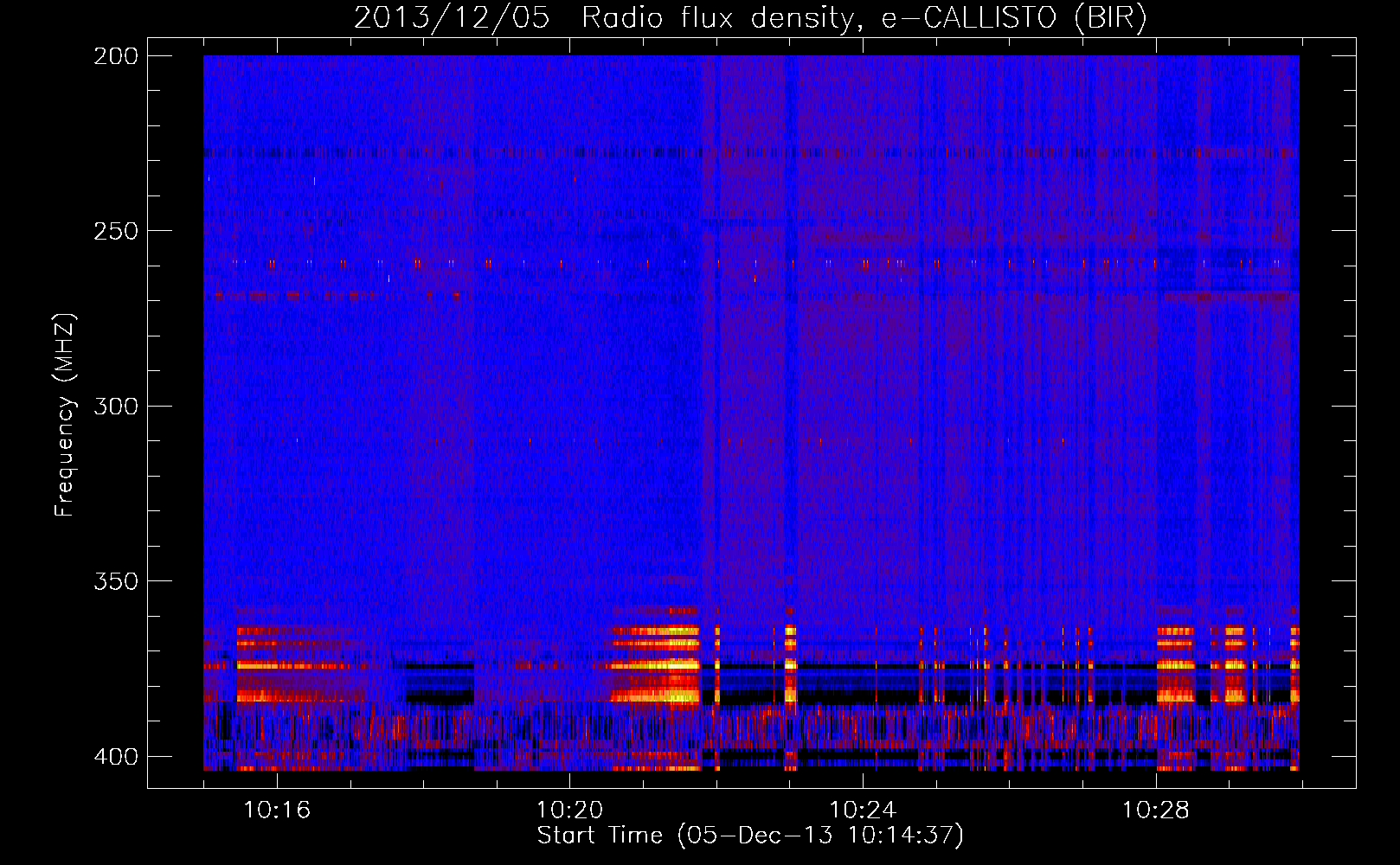Screen dimensions: 1400x865
Task: Click the 10:28 time tick label
Action: tap(1156, 810)
